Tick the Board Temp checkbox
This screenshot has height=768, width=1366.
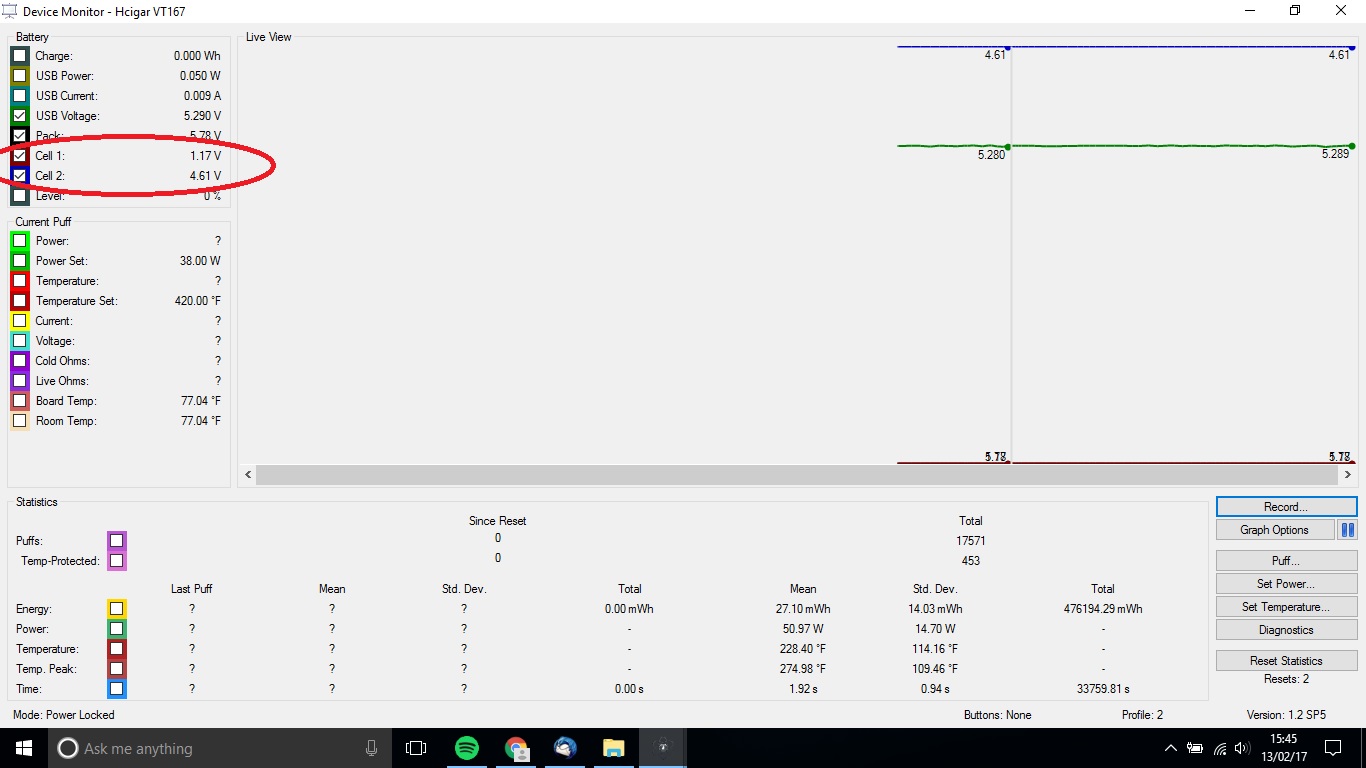point(20,401)
